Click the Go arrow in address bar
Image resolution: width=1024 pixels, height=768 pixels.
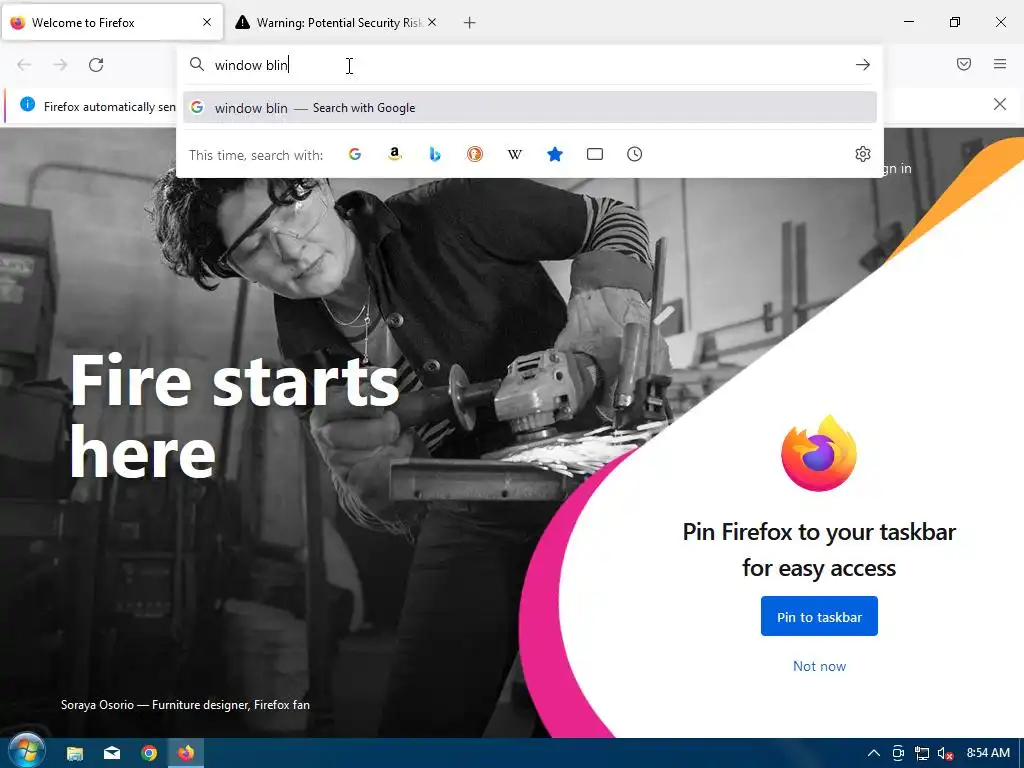(x=863, y=65)
